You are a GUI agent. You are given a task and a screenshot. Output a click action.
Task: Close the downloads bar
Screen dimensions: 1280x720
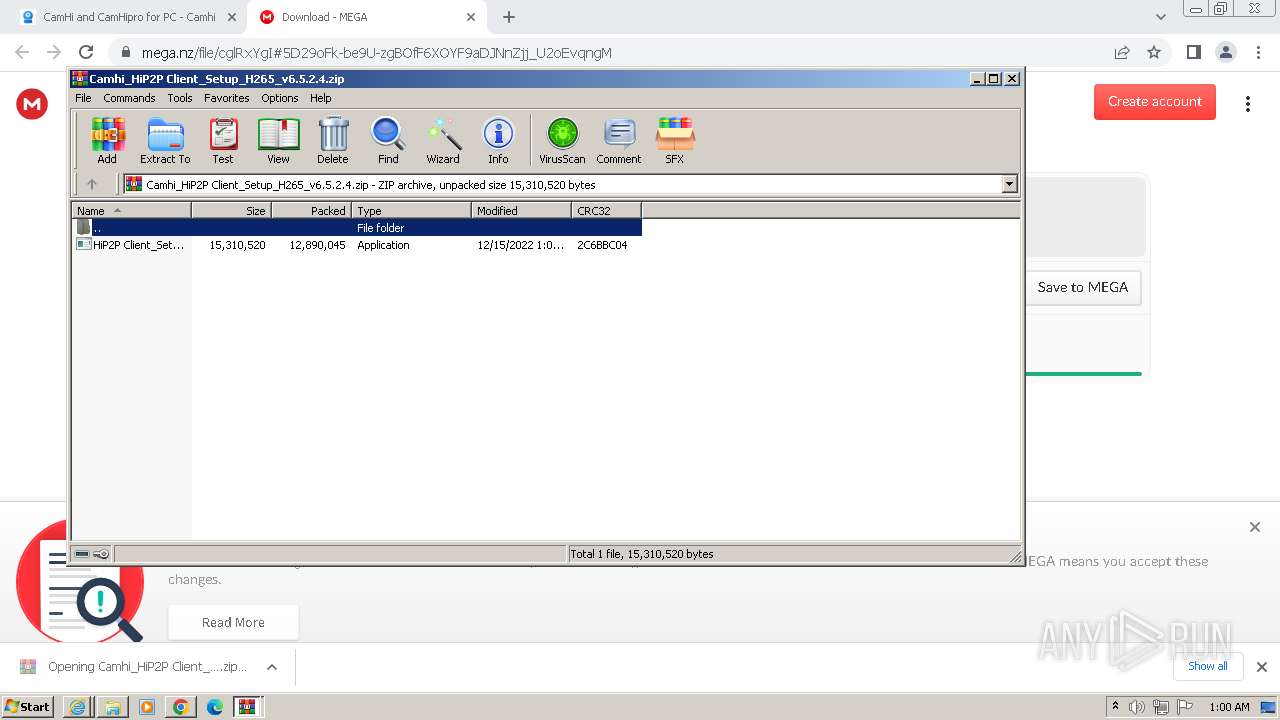pyautogui.click(x=1262, y=667)
